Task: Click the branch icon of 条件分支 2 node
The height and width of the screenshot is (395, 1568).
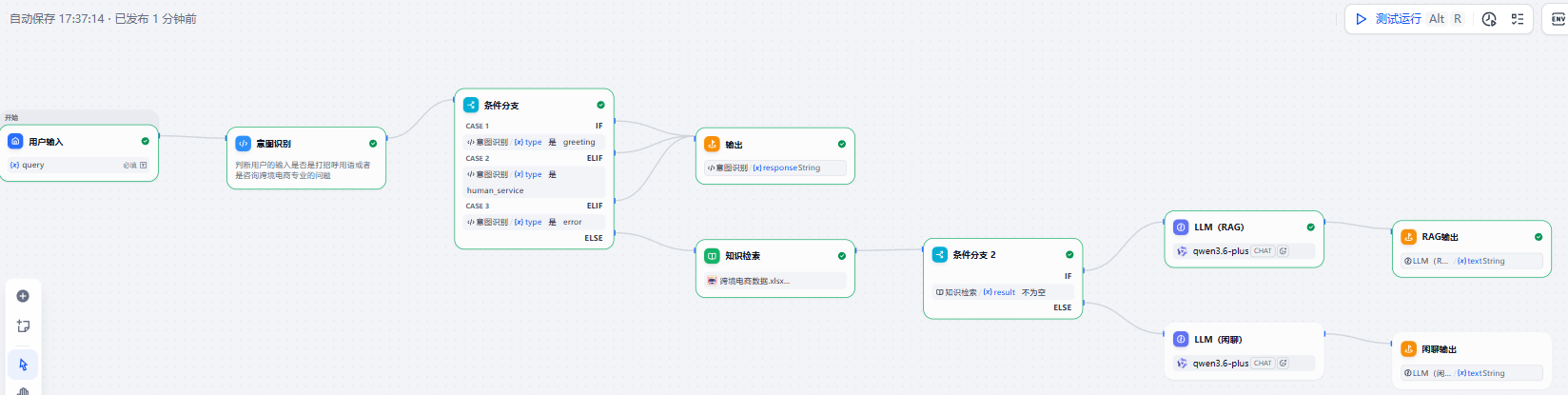Action: pyautogui.click(x=939, y=254)
